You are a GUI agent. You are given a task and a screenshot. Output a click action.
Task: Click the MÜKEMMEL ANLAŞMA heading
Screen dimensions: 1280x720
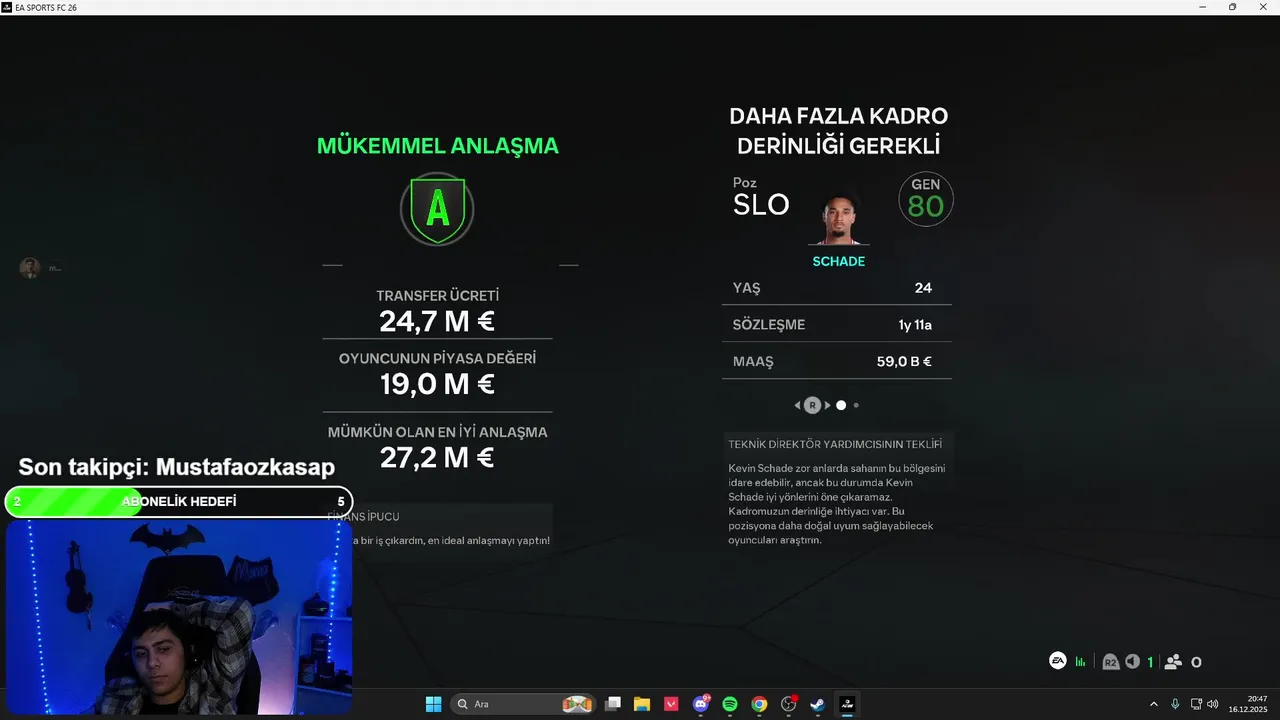437,146
